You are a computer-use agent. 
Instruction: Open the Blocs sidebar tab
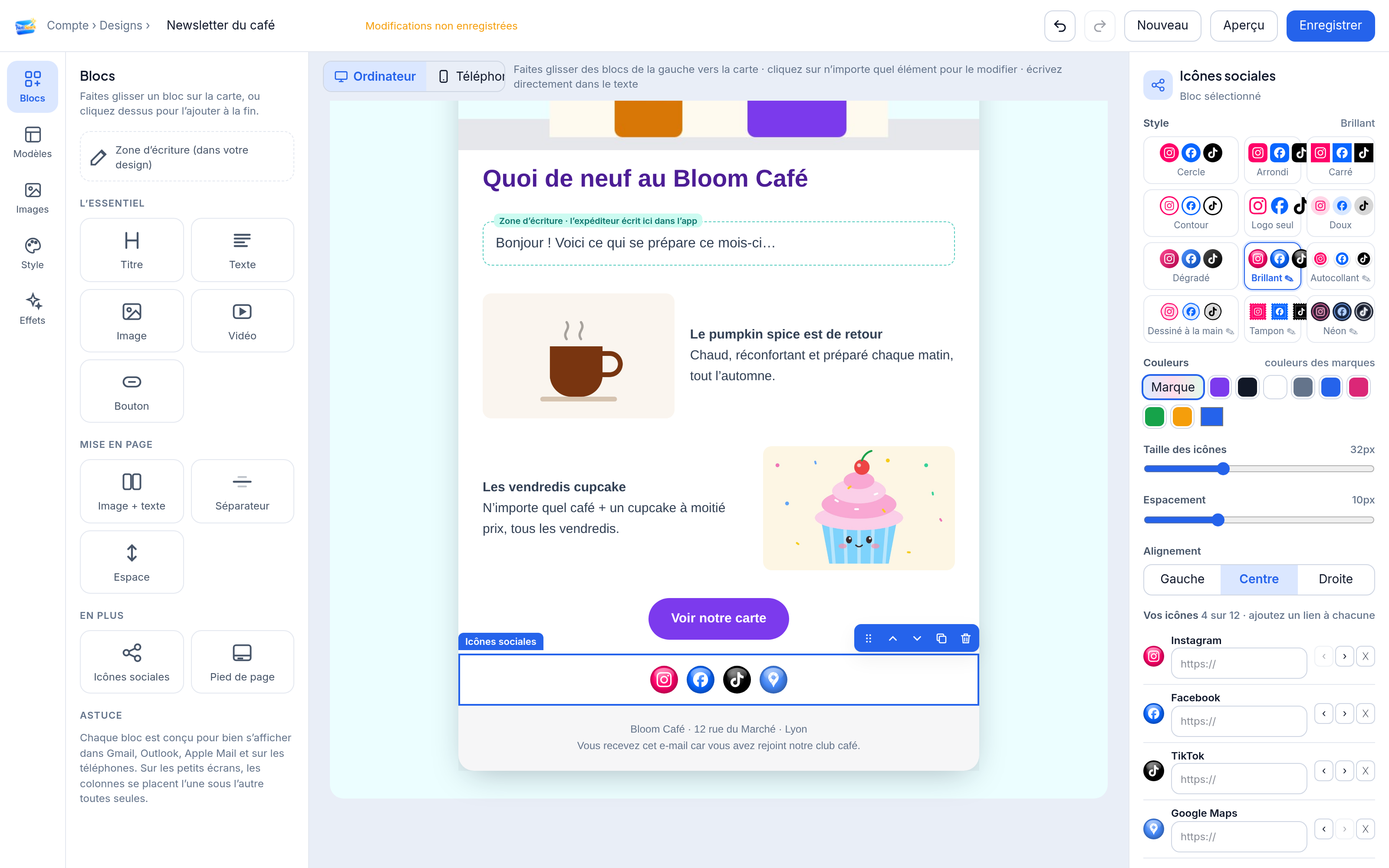[33, 87]
